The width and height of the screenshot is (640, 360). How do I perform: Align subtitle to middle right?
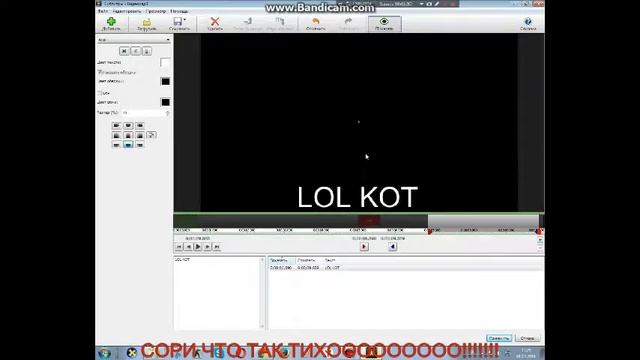click(140, 135)
